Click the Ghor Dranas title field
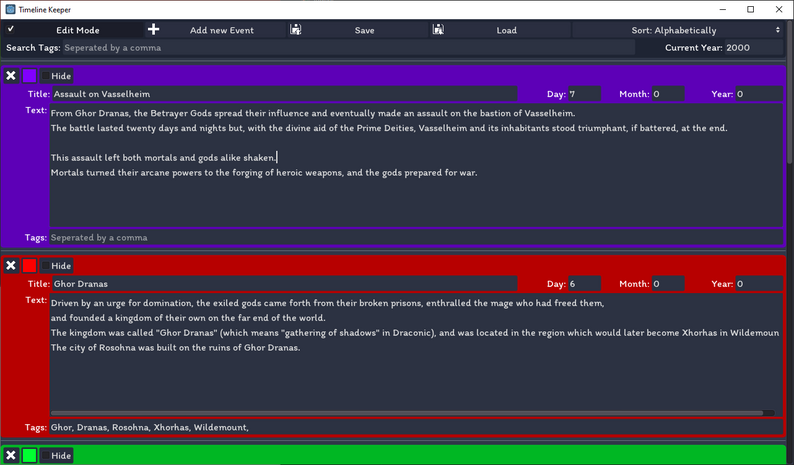 [285, 284]
